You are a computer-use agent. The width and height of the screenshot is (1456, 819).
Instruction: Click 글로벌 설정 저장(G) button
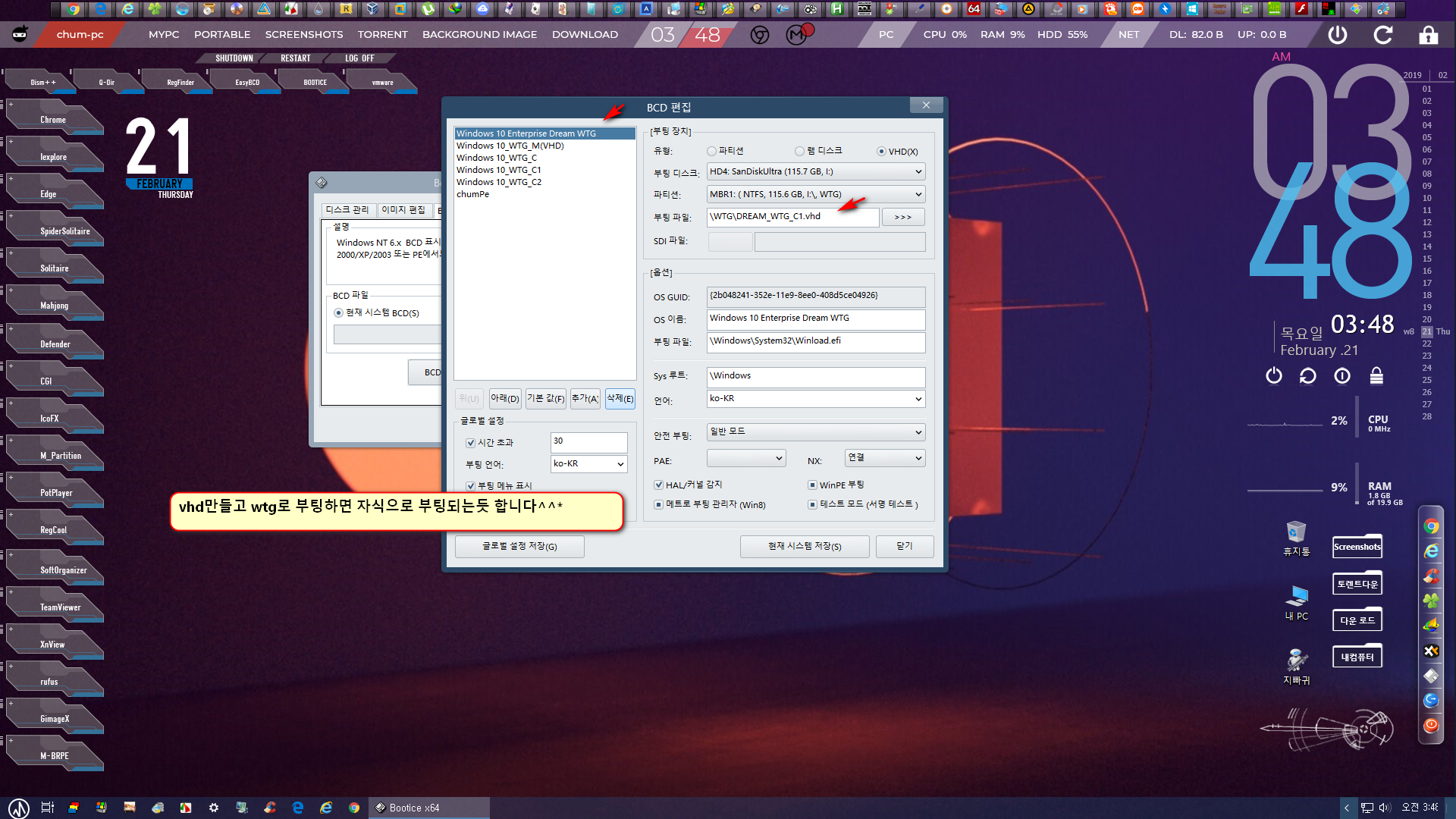519,546
